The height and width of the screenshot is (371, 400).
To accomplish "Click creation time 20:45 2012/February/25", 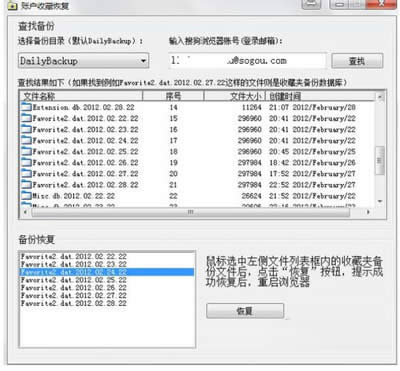I will pyautogui.click(x=312, y=151).
